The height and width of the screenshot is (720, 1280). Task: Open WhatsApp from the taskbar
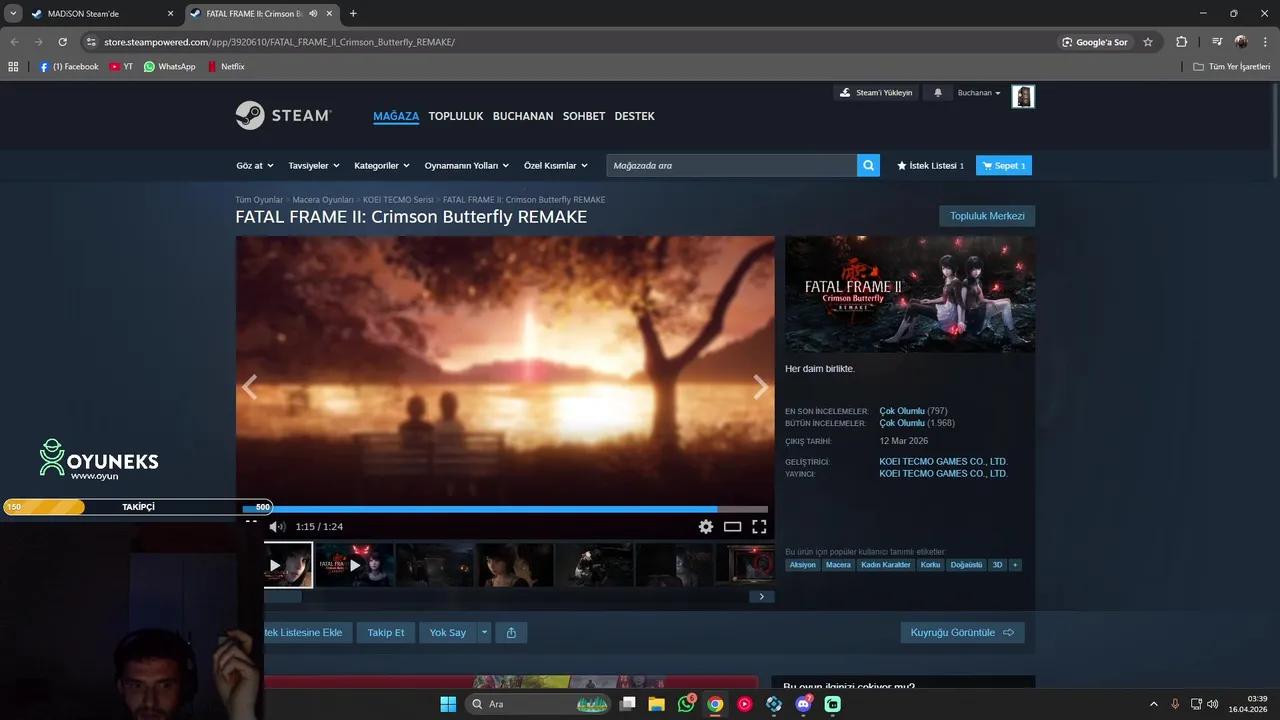[x=686, y=704]
